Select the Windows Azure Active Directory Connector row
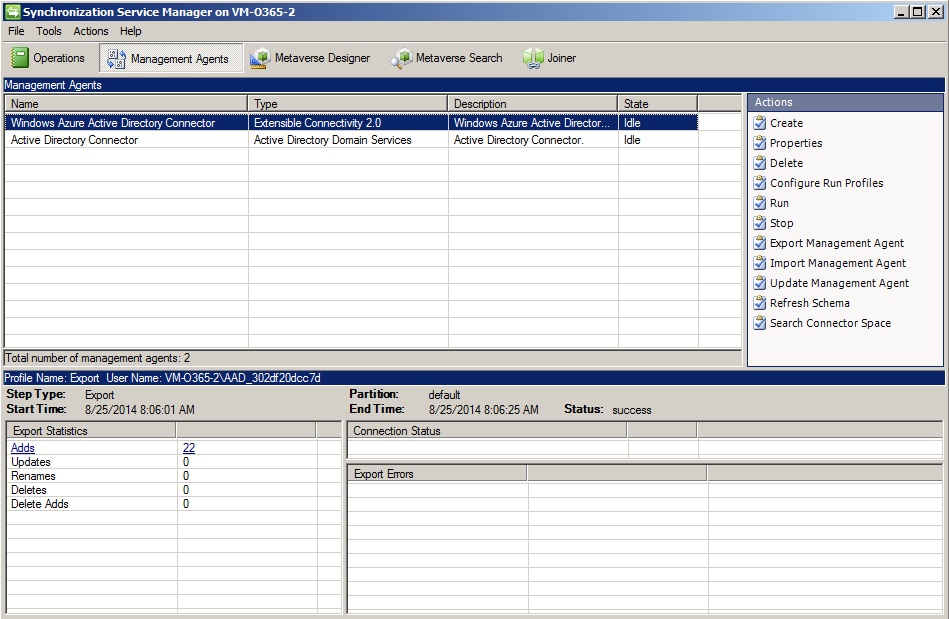Viewport: 949px width, 619px height. tap(120, 122)
